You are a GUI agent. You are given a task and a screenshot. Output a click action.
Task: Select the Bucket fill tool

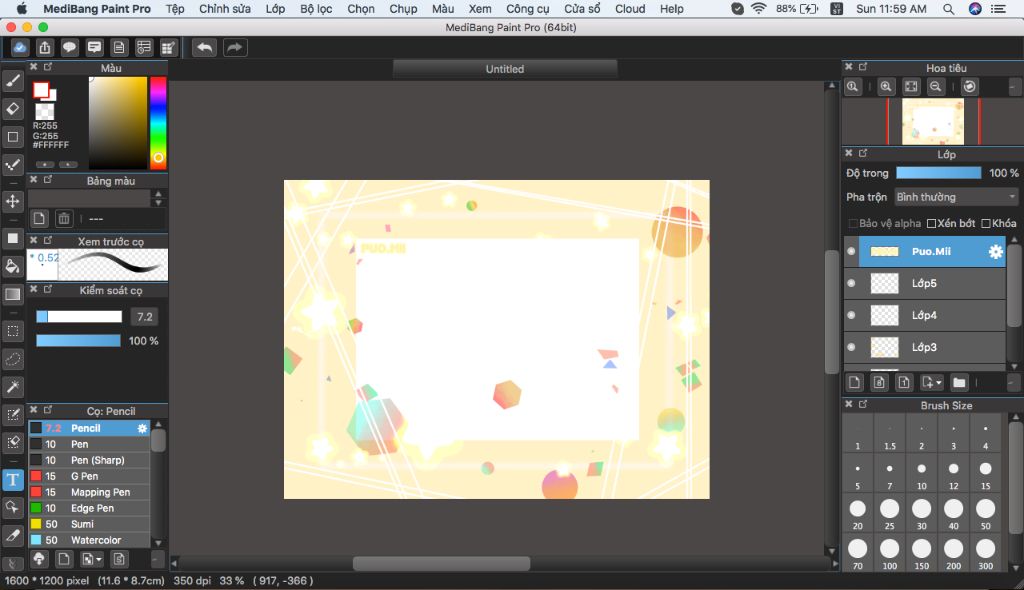(12, 266)
